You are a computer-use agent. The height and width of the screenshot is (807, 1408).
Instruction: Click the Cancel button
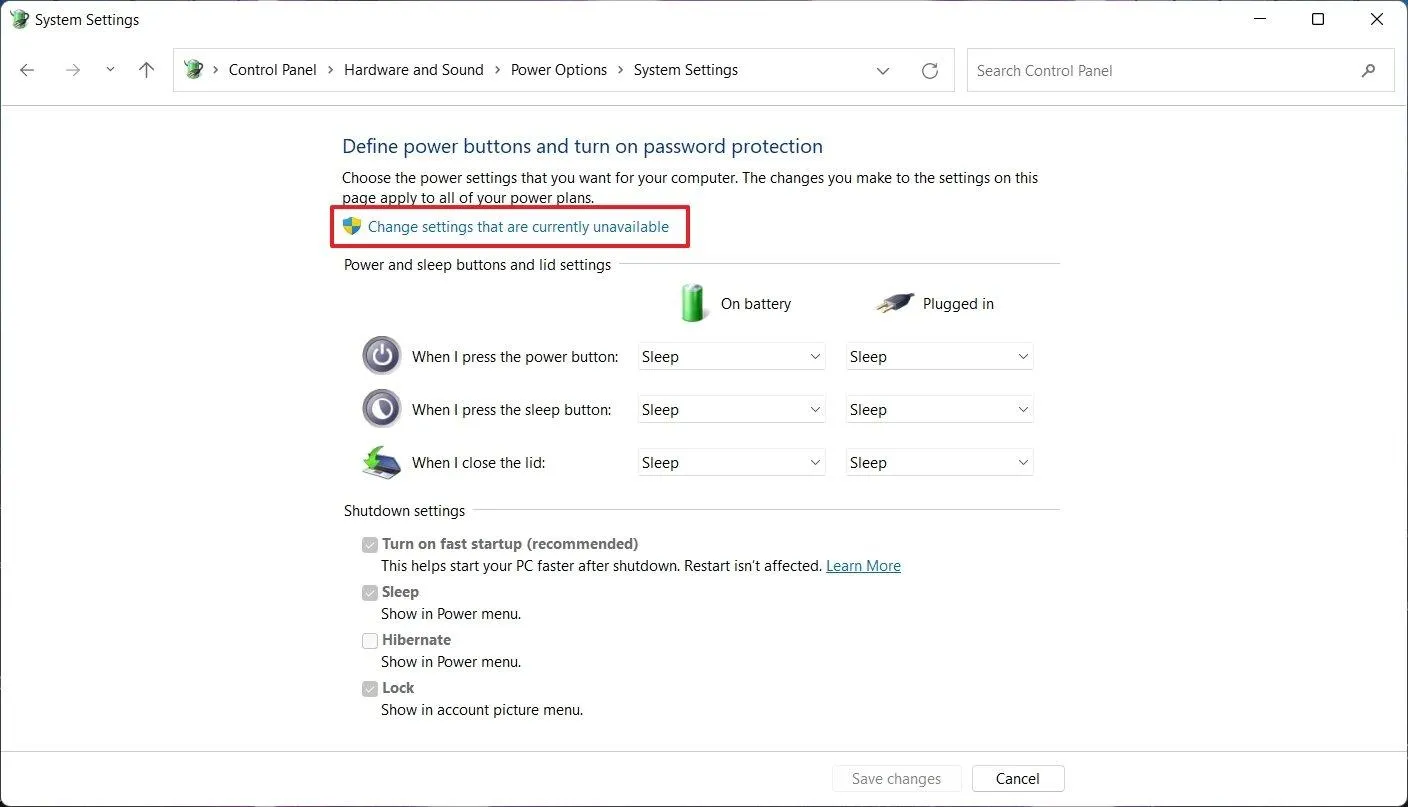point(1018,779)
